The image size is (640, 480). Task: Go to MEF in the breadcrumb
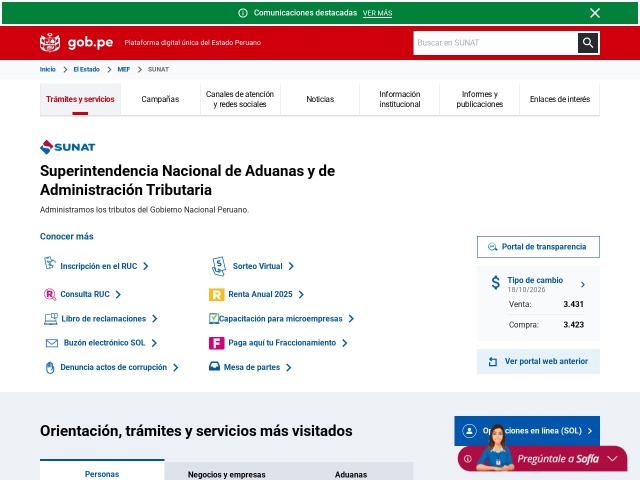[124, 69]
